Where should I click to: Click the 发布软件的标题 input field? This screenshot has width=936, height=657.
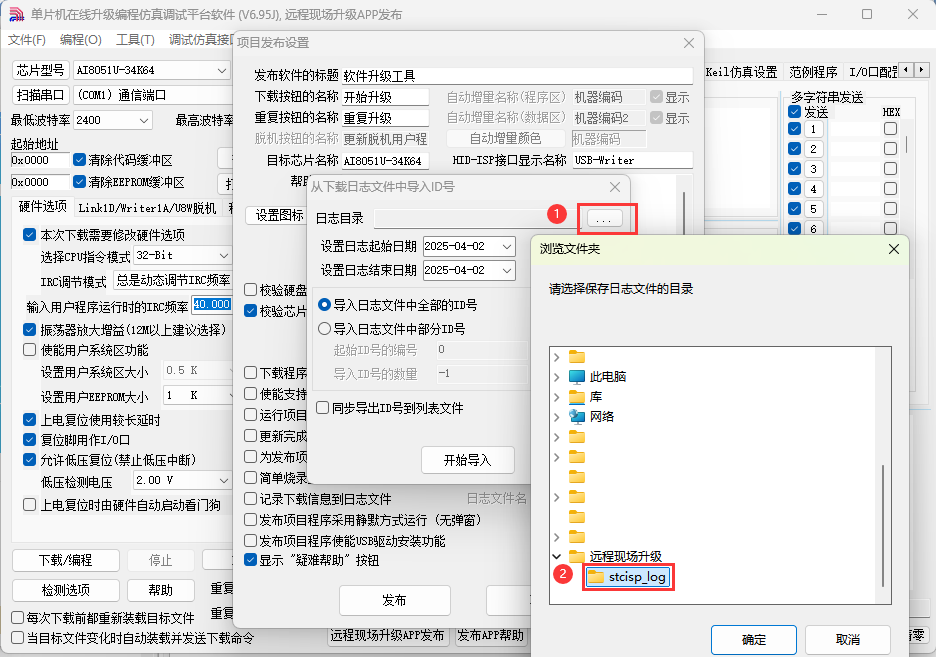click(517, 75)
